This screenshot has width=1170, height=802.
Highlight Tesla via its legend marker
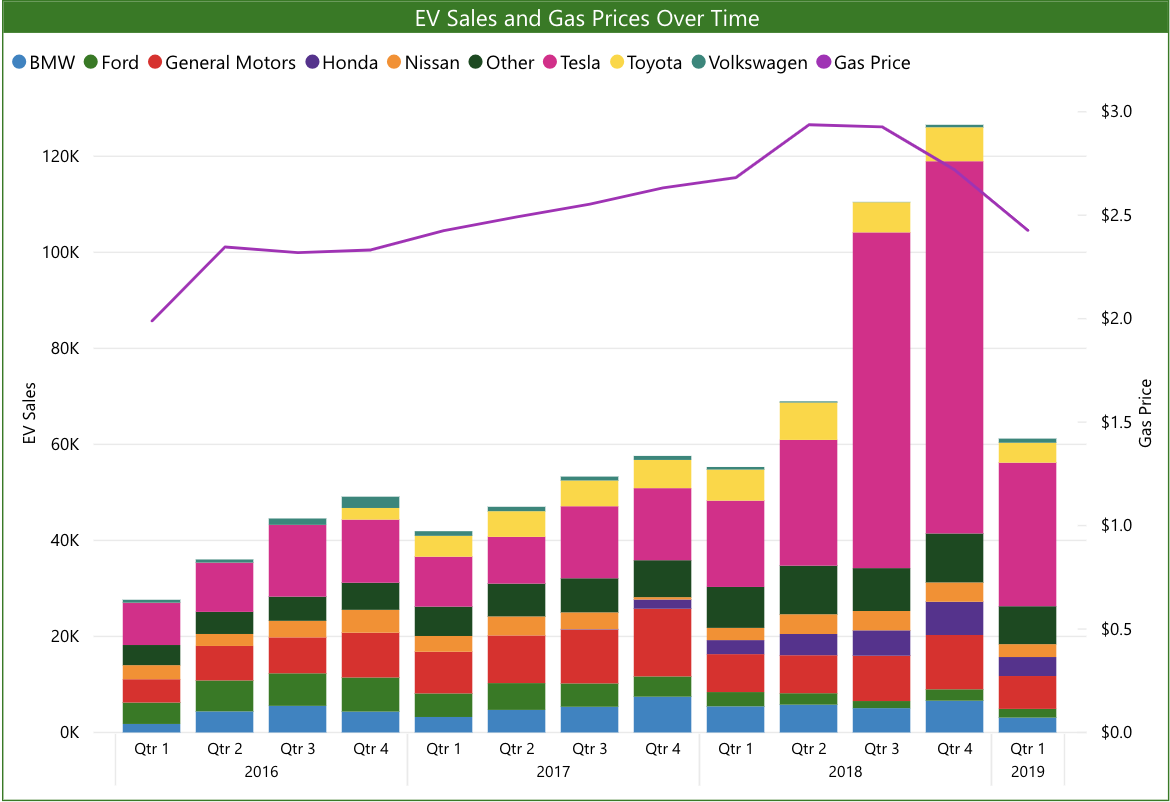[550, 63]
